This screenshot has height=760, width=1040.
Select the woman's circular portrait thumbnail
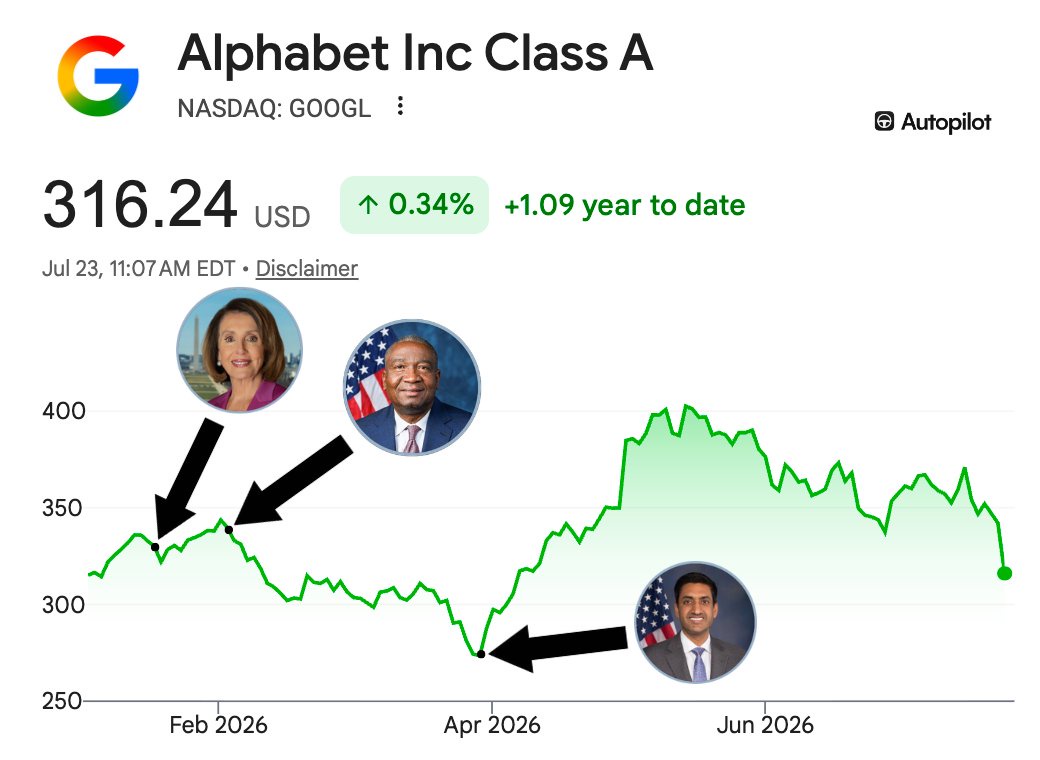(239, 350)
